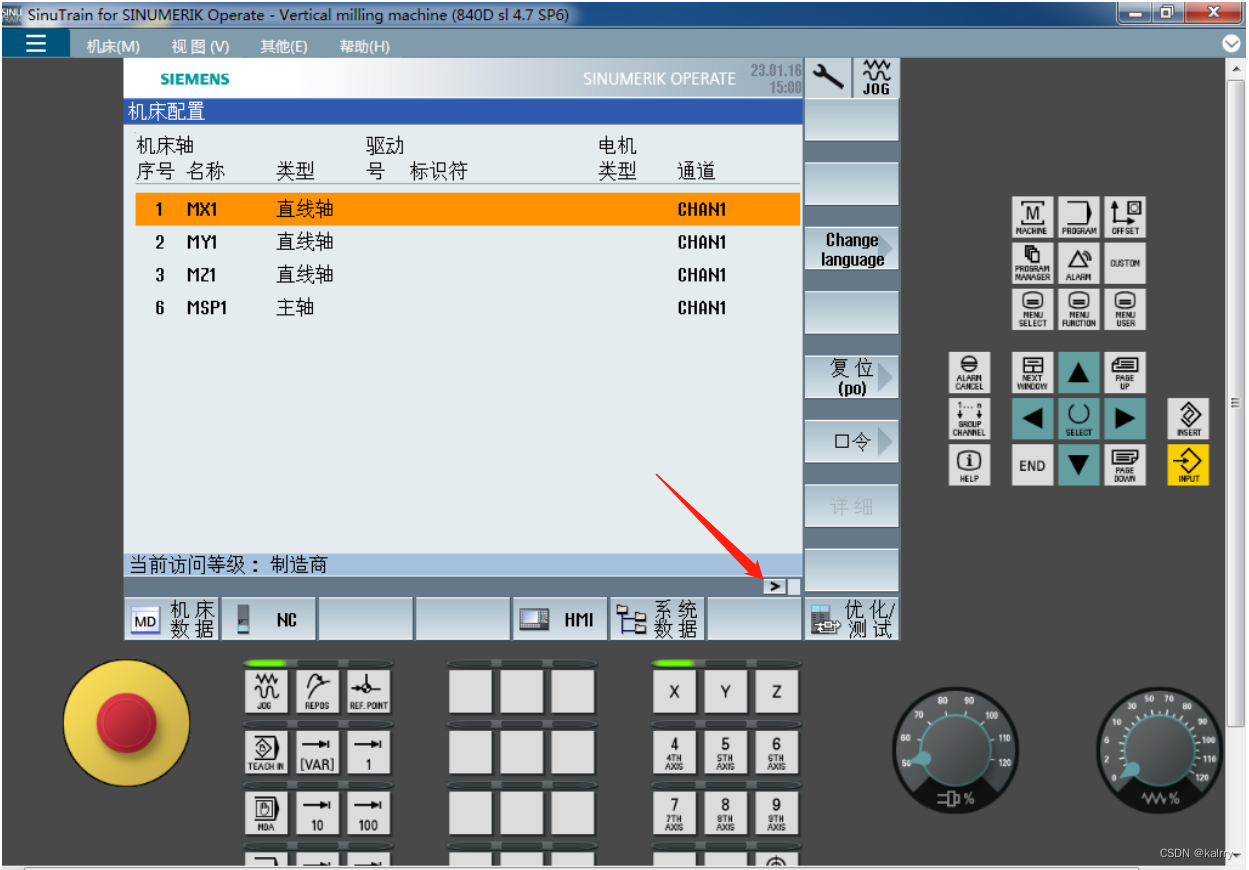Select the 8TH AXIS key
This screenshot has height=870, width=1249.
pyautogui.click(x=725, y=812)
